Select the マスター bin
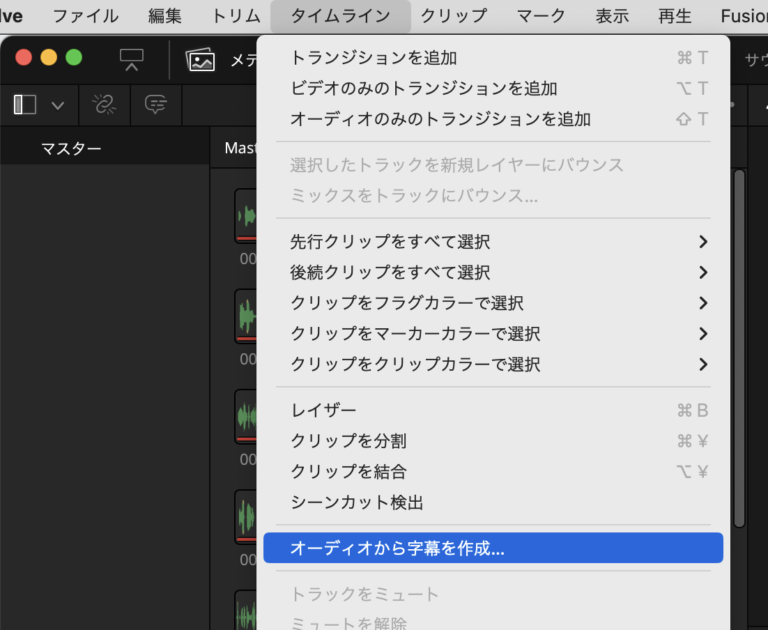Image resolution: width=768 pixels, height=630 pixels. coord(72,148)
